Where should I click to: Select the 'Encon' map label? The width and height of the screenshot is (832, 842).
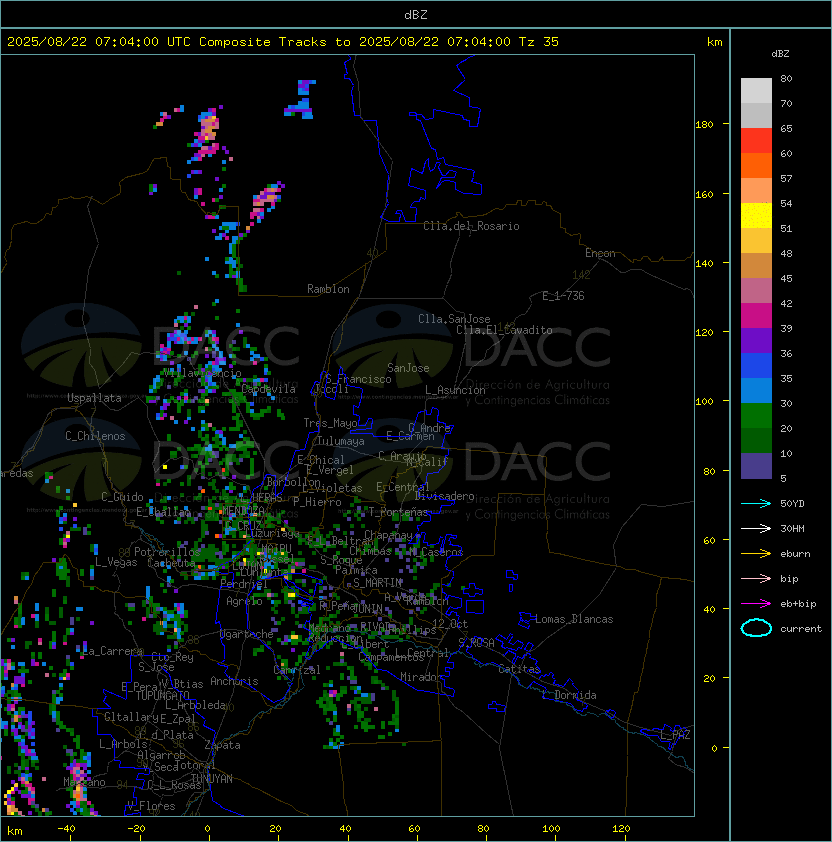point(600,253)
